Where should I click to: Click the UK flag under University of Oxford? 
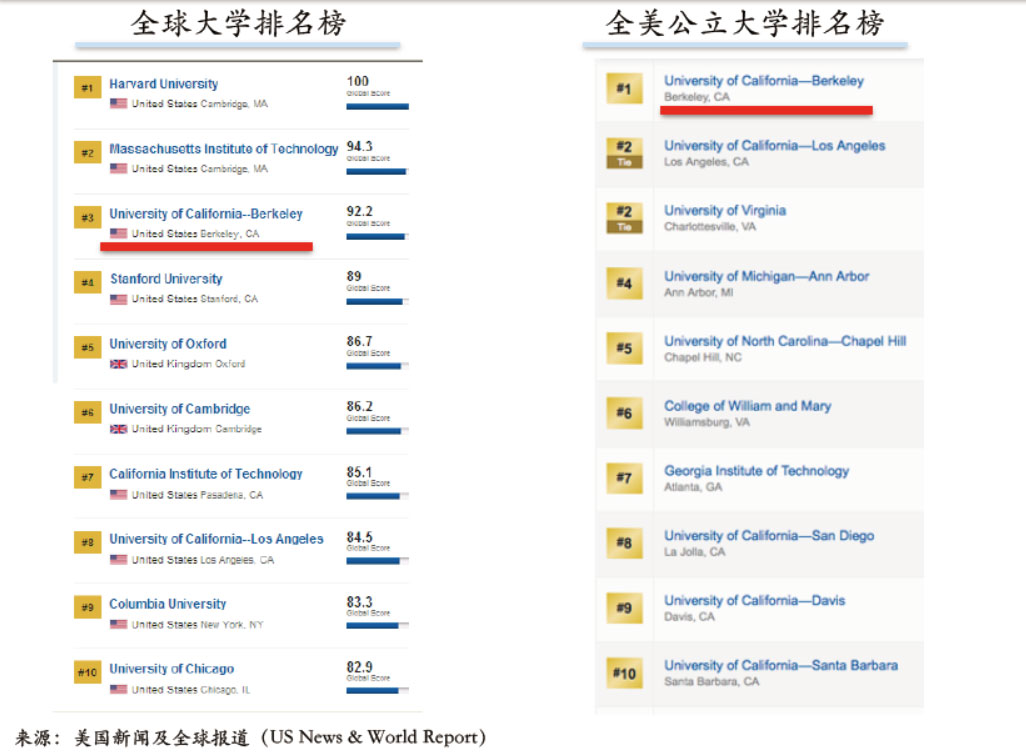tap(118, 364)
